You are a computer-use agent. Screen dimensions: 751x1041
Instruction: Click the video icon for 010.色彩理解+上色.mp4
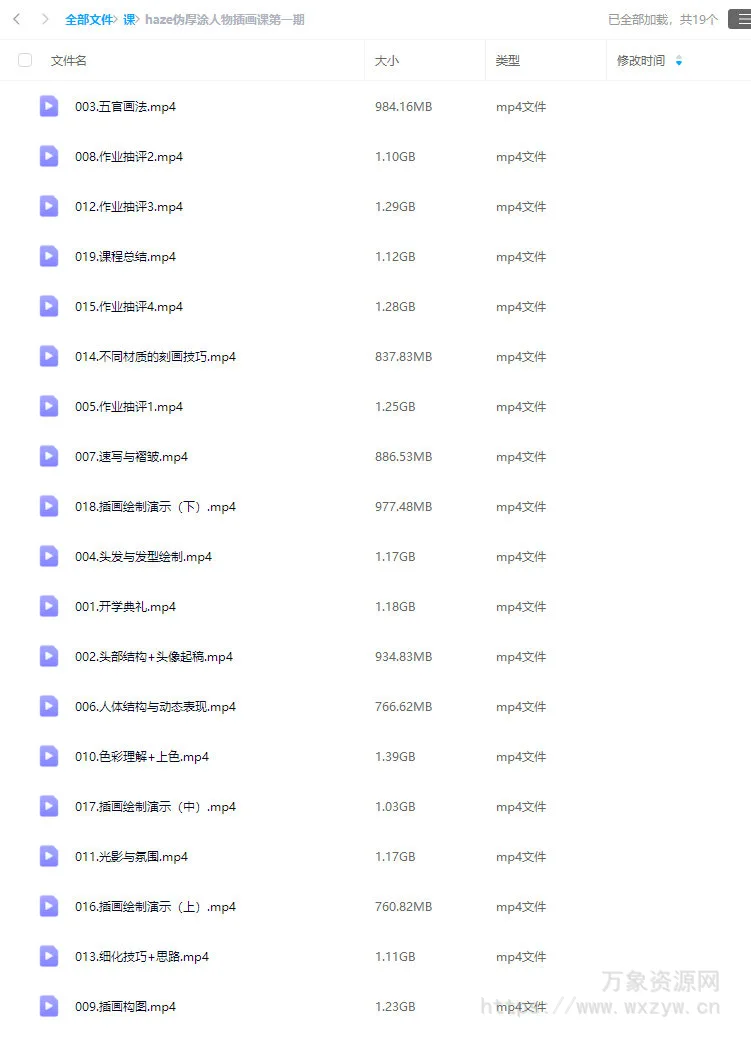[x=48, y=756]
